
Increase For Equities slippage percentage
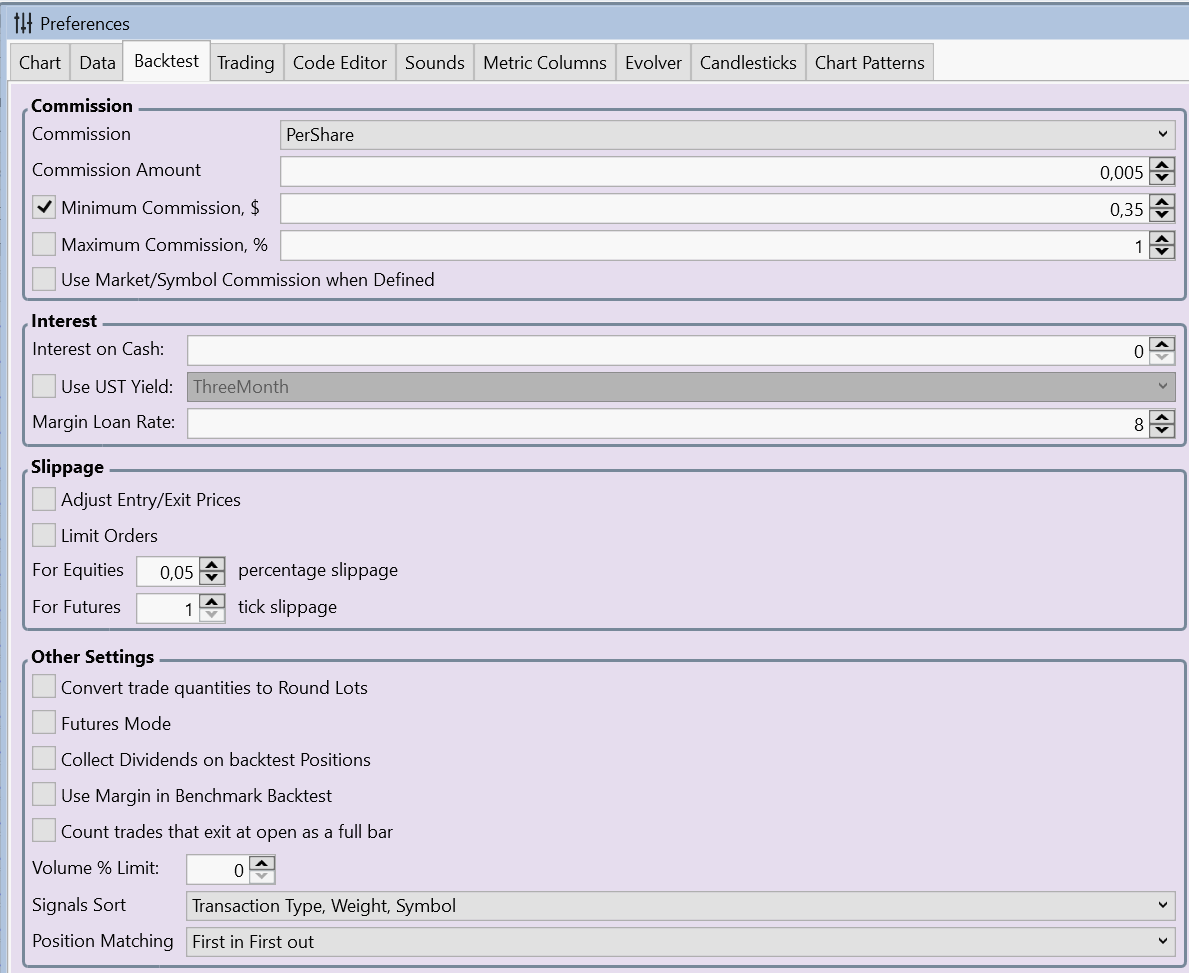pos(211,565)
